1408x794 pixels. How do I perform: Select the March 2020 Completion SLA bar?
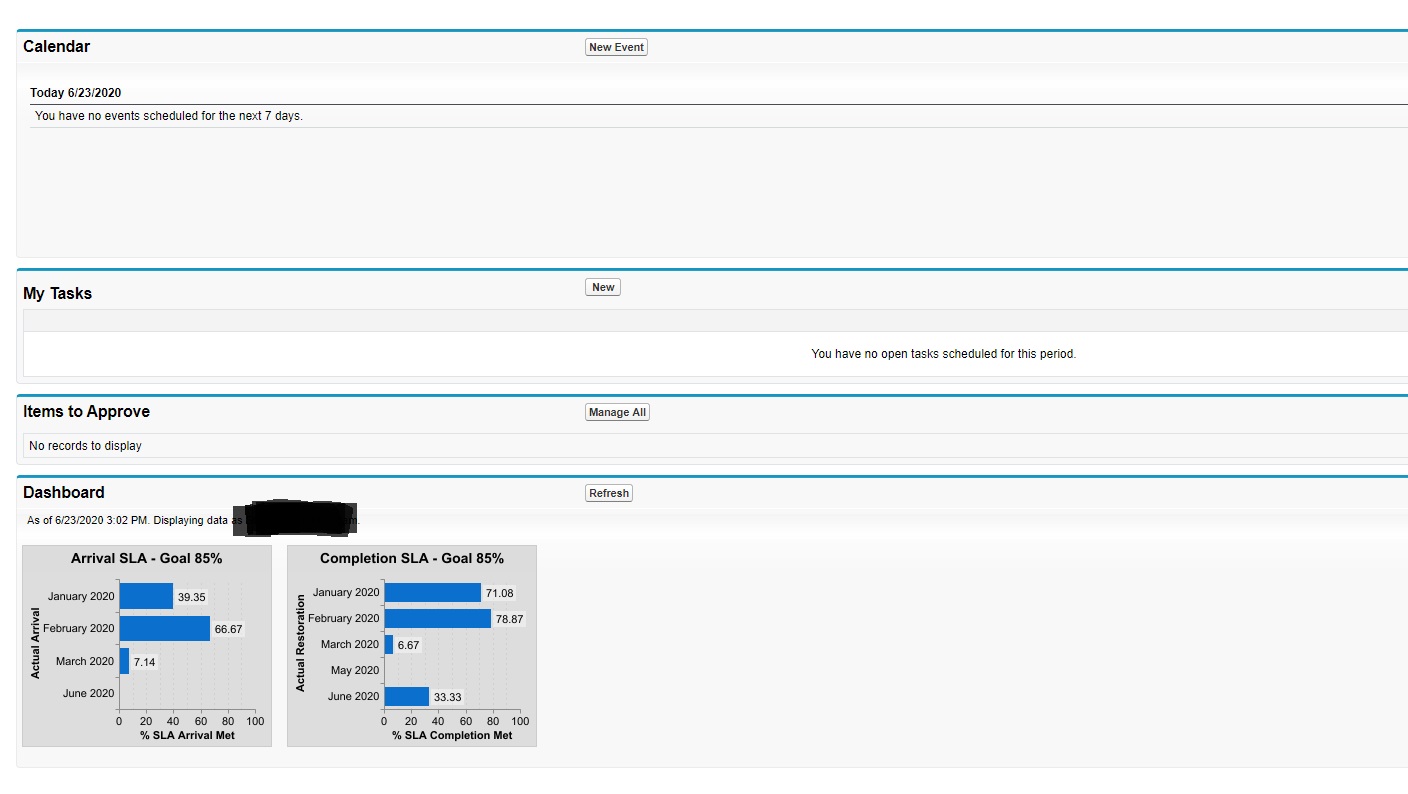pos(388,645)
